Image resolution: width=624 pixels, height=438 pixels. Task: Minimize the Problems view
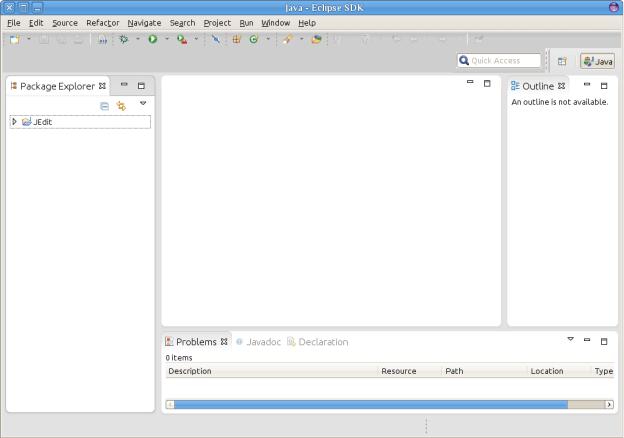point(587,340)
